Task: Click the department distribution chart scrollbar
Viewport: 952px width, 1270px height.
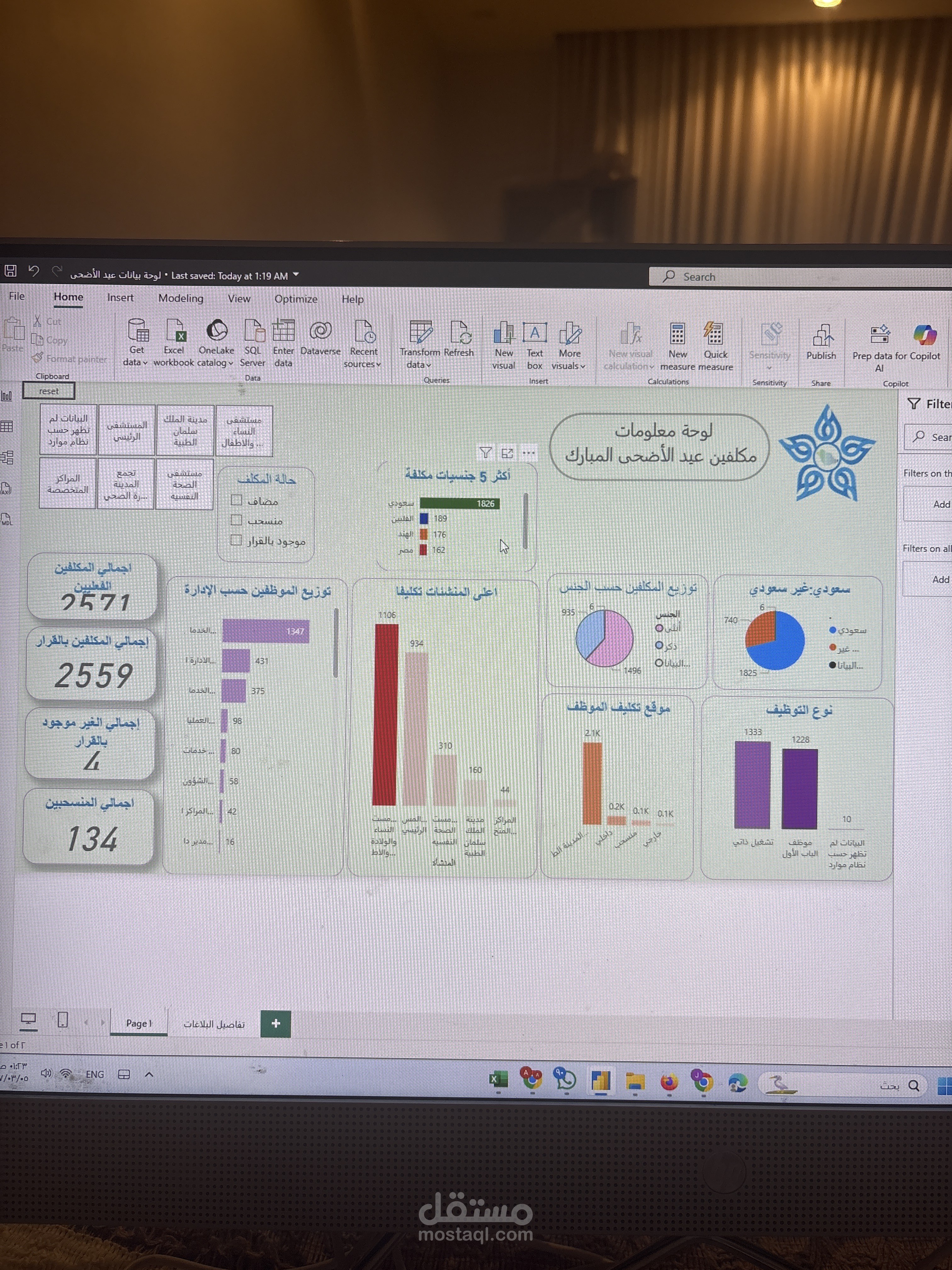Action: 335,643
